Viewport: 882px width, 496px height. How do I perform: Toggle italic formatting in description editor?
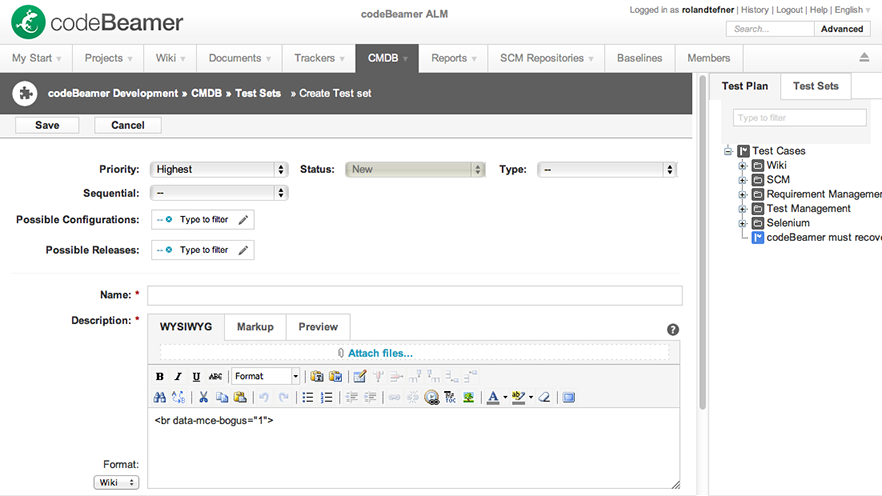178,376
